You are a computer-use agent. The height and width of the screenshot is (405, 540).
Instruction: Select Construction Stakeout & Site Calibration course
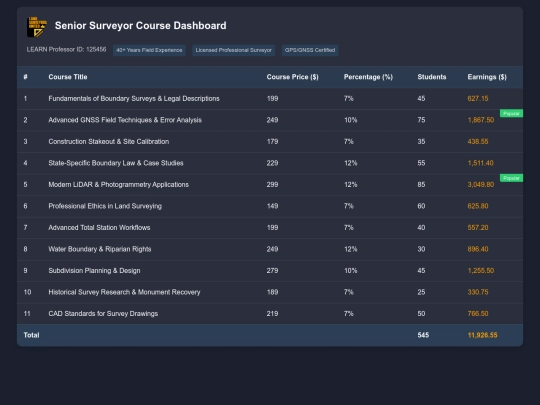tap(108, 142)
